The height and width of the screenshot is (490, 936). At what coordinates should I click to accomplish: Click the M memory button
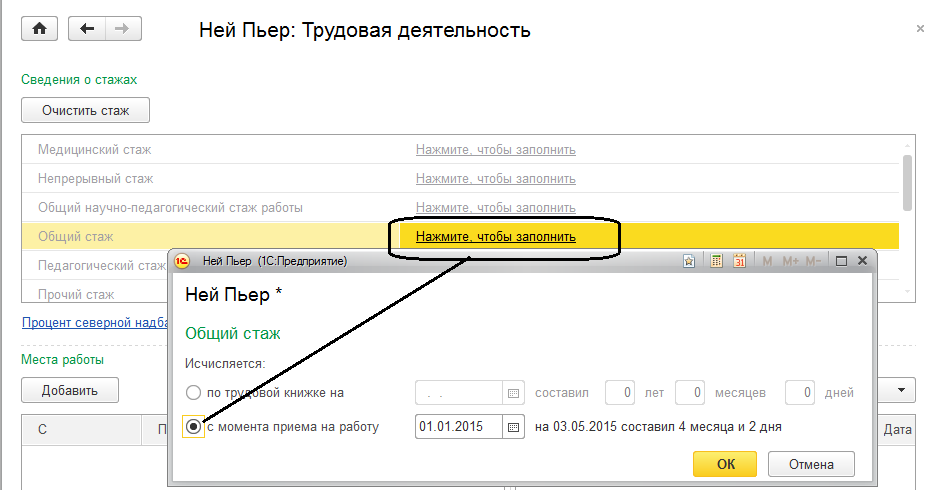(x=768, y=261)
